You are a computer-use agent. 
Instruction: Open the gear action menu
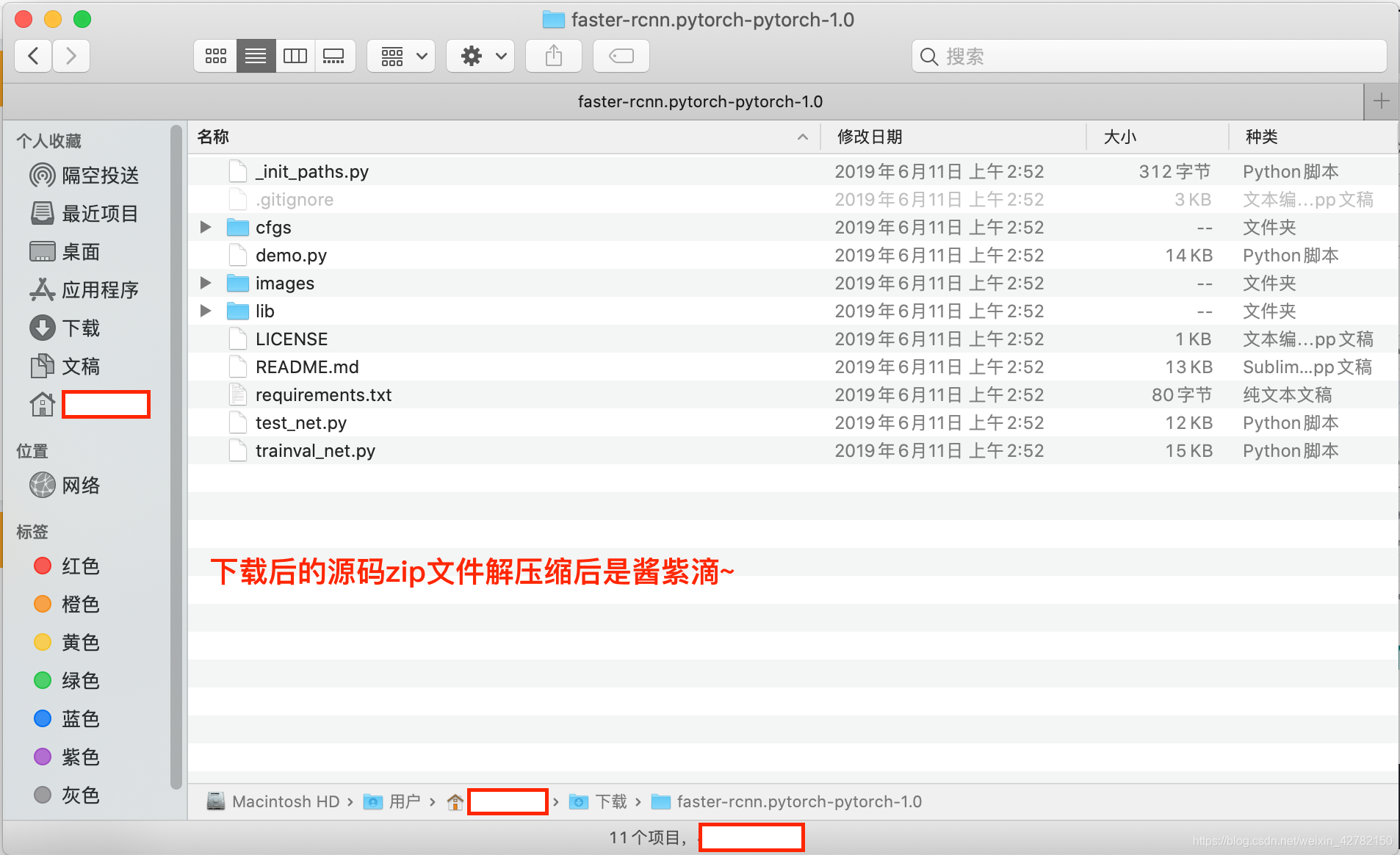(481, 56)
